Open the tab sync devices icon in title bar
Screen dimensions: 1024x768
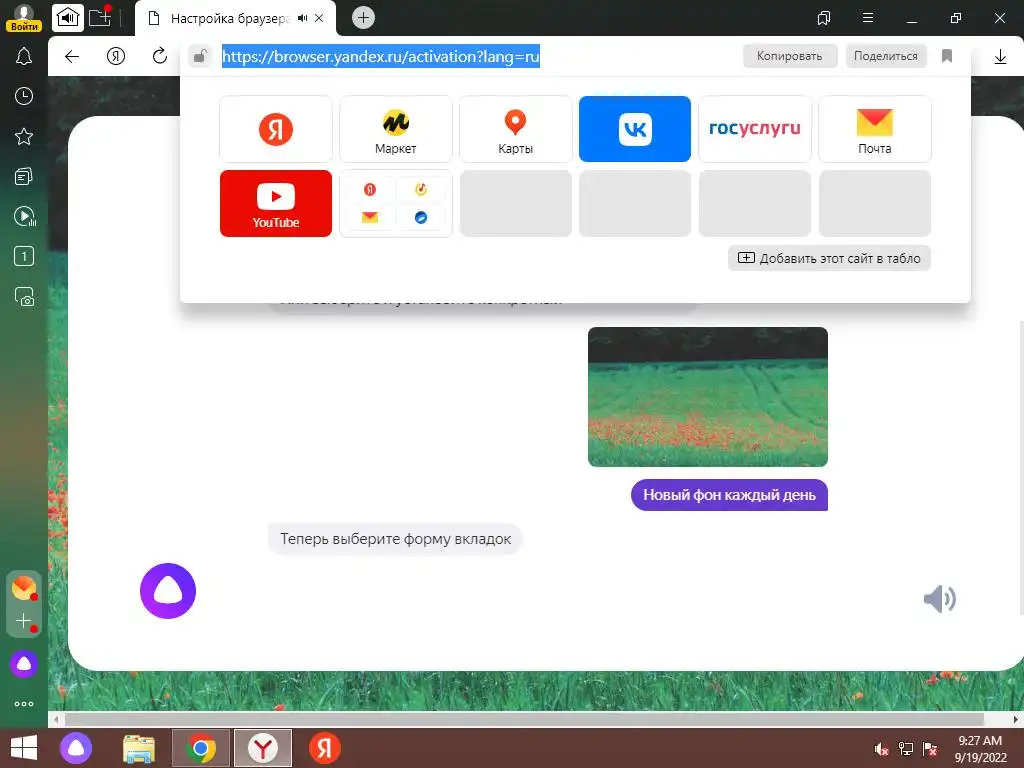(x=824, y=18)
